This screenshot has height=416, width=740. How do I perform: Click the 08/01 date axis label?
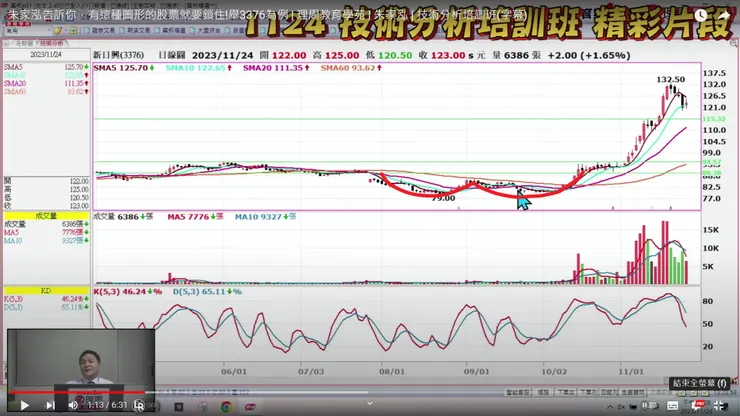[392, 372]
